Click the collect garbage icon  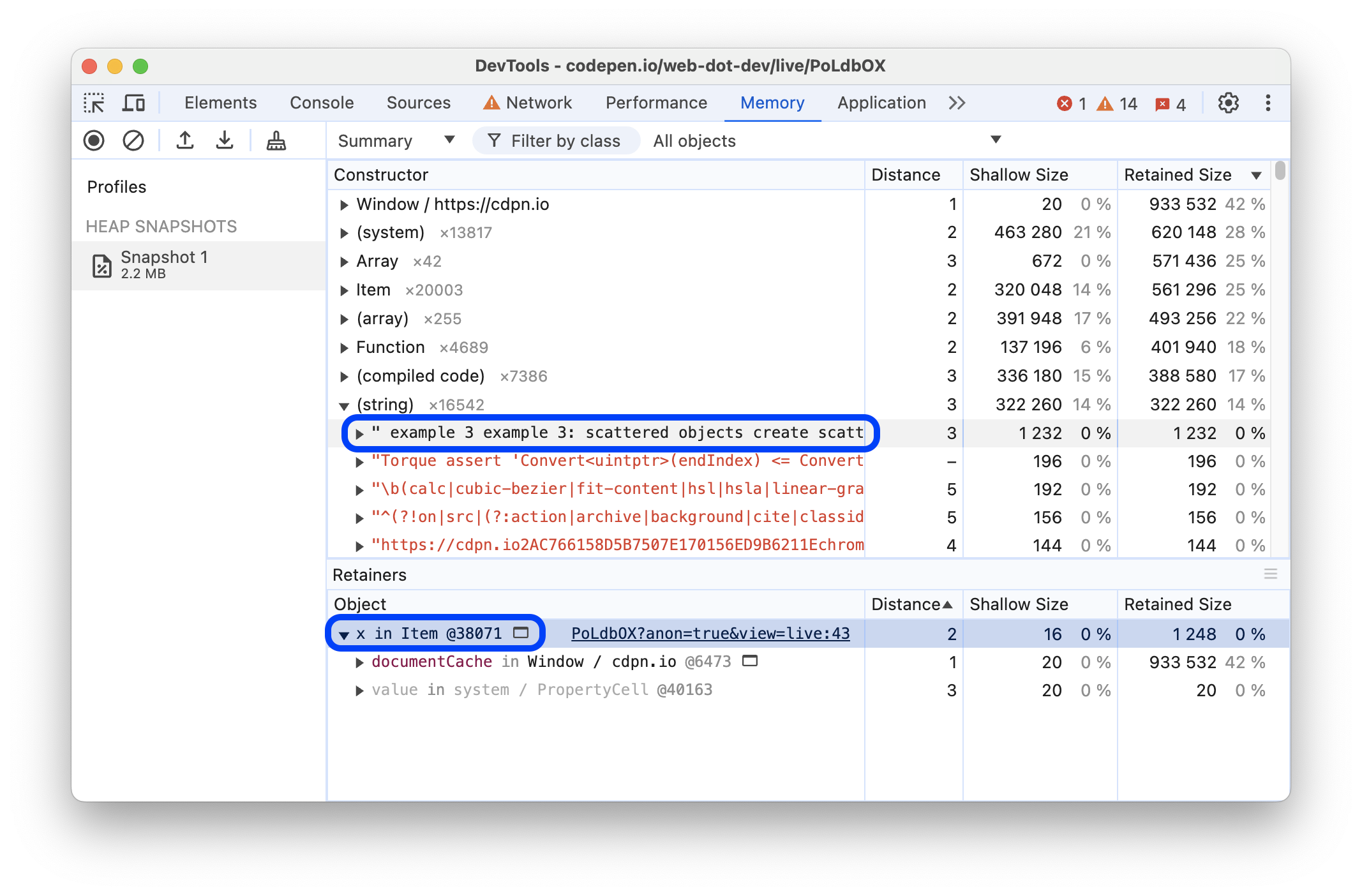(277, 140)
